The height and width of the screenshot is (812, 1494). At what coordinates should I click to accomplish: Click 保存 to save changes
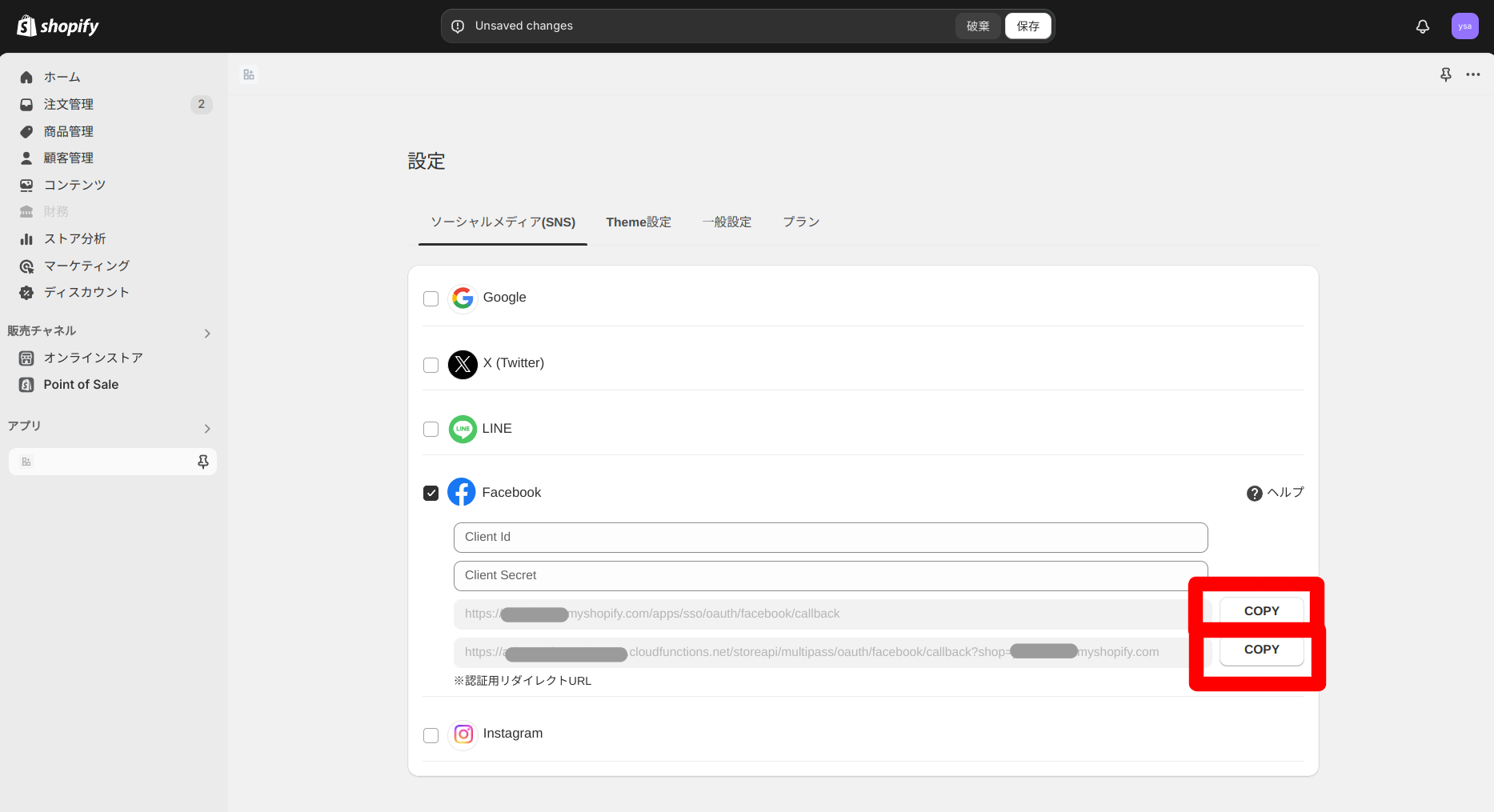click(1028, 26)
